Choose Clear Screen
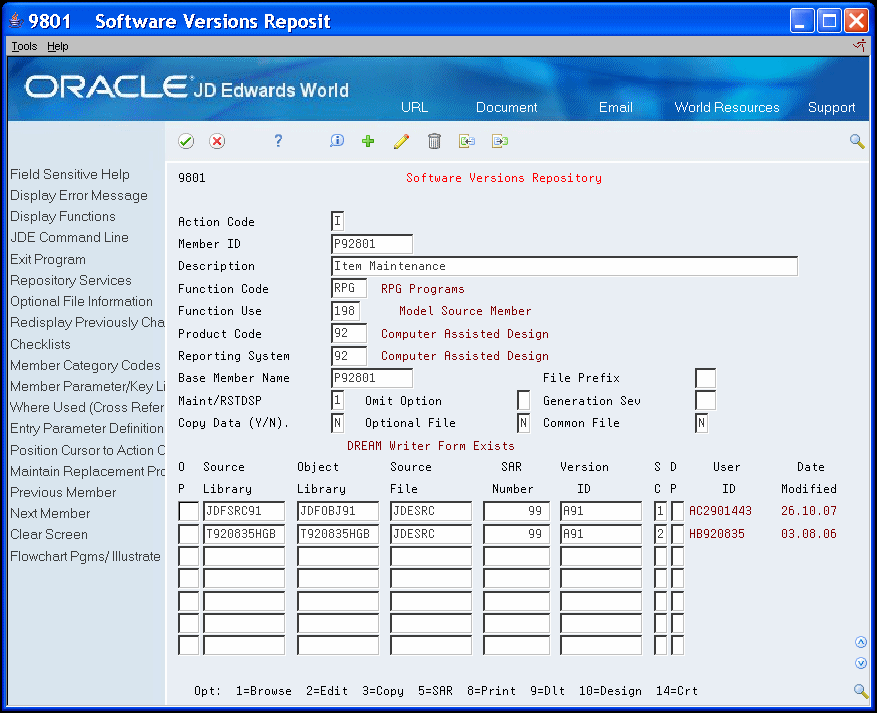Viewport: 877px width, 713px height. [49, 535]
